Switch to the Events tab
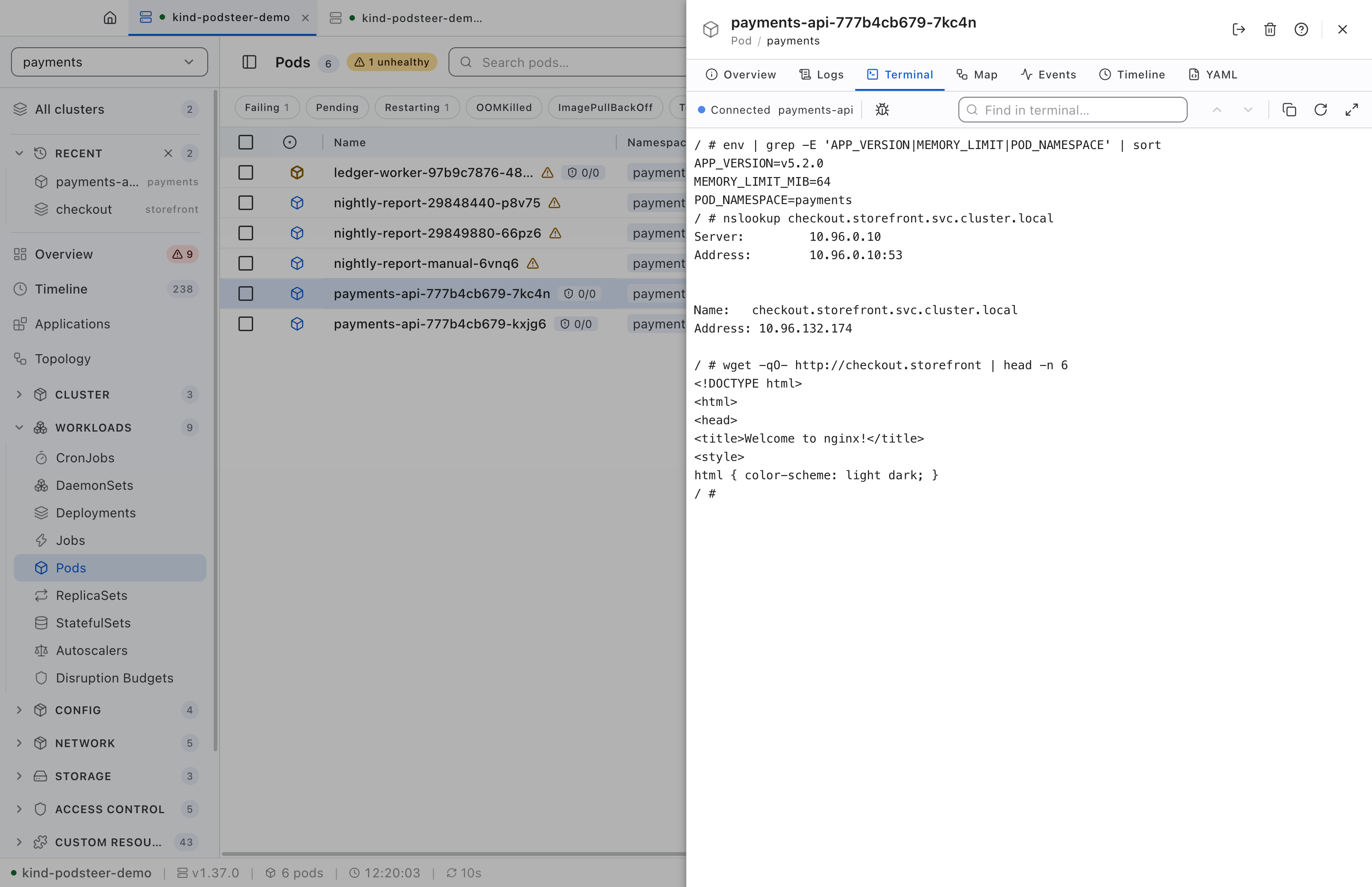 [1048, 74]
